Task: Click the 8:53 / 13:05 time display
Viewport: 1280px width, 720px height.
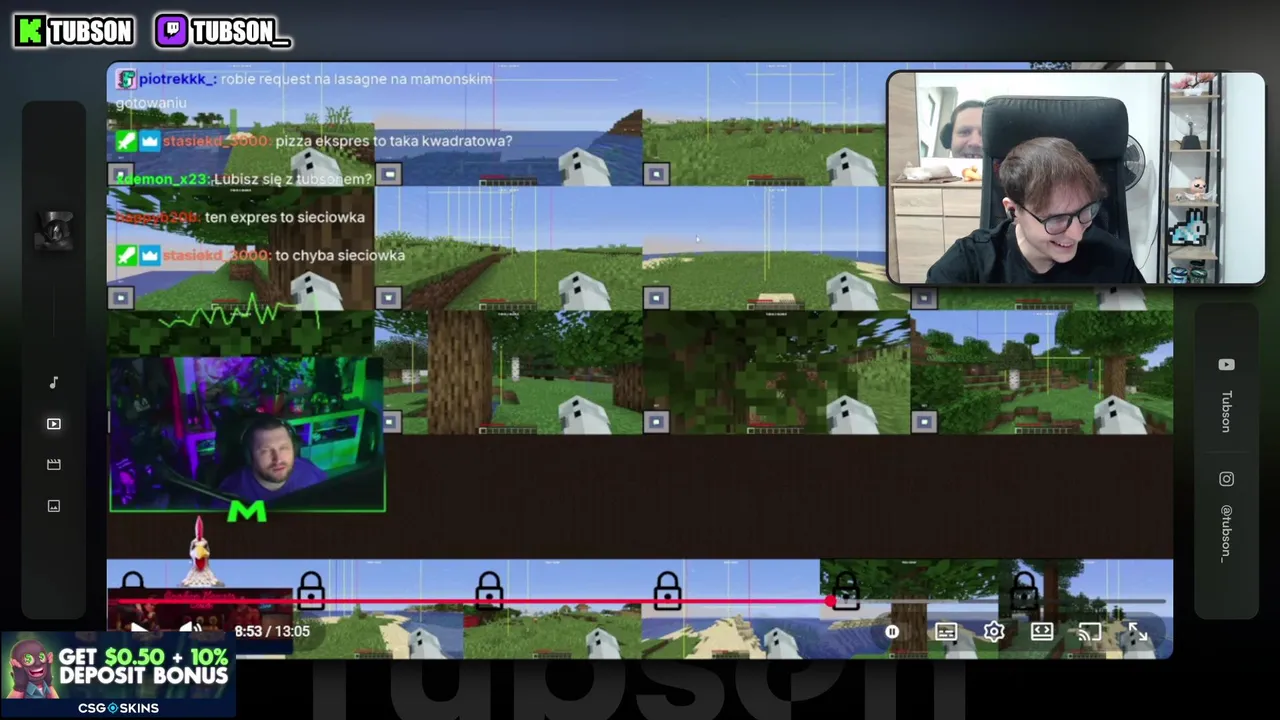Action: 272,631
